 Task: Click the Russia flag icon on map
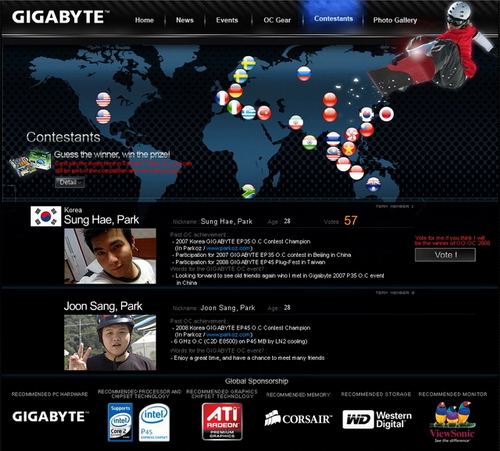(304, 74)
